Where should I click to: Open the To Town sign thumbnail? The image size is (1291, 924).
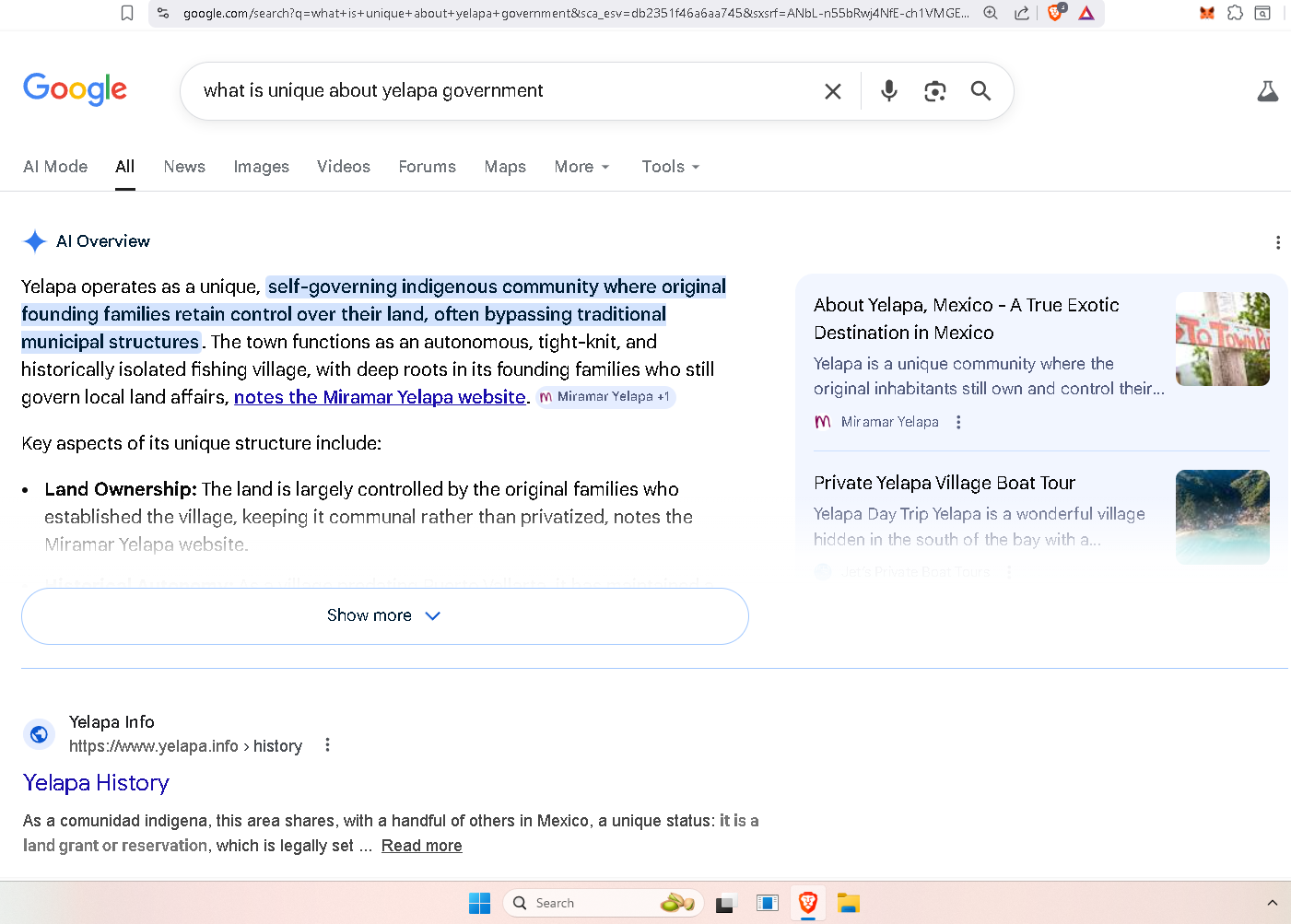click(x=1222, y=339)
